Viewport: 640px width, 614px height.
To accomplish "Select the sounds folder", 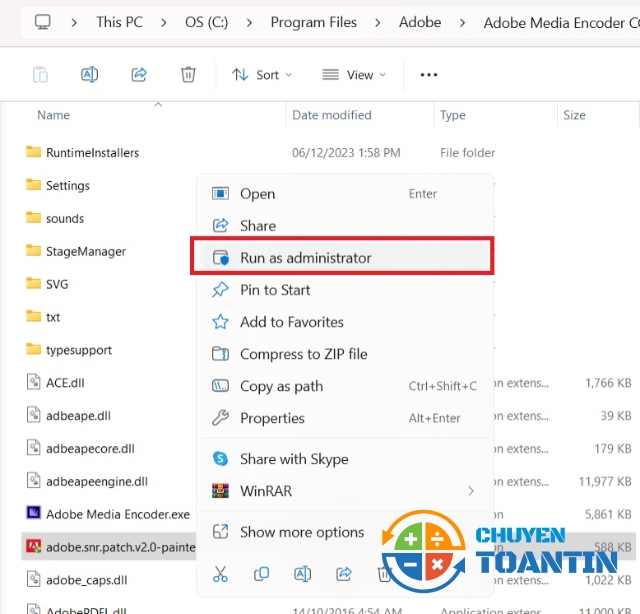I will coord(65,218).
